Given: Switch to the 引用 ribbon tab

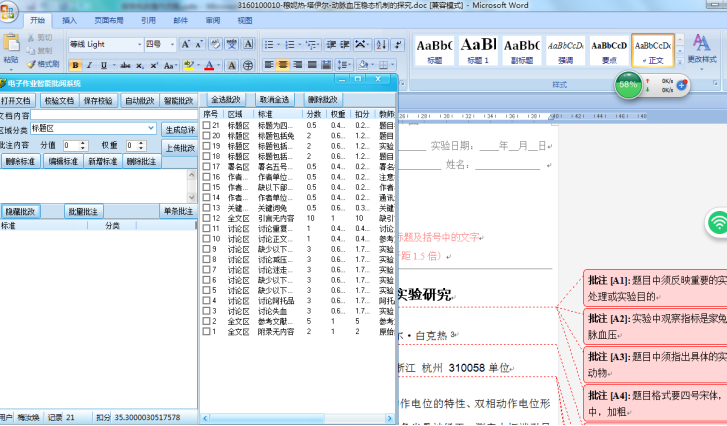Looking at the screenshot, I should 148,20.
